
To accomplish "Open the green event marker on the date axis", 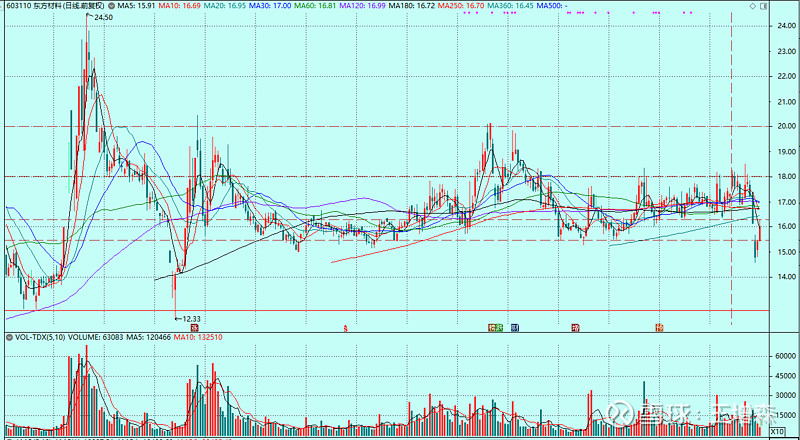I will tap(500, 327).
